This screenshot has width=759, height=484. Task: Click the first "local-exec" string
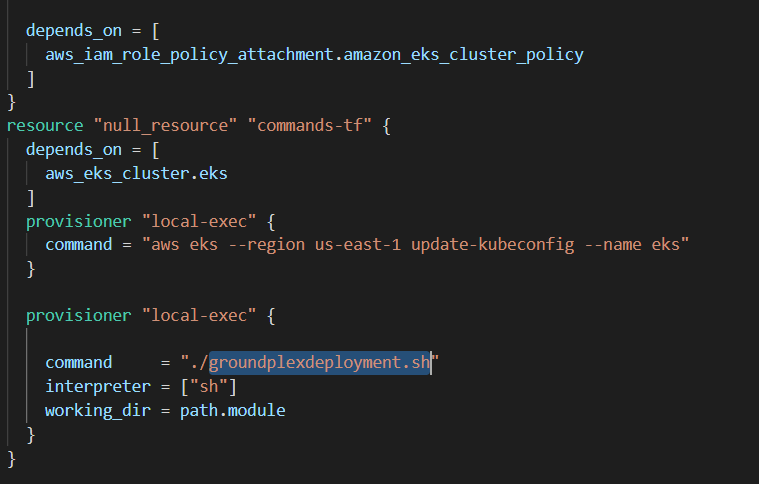click(199, 222)
